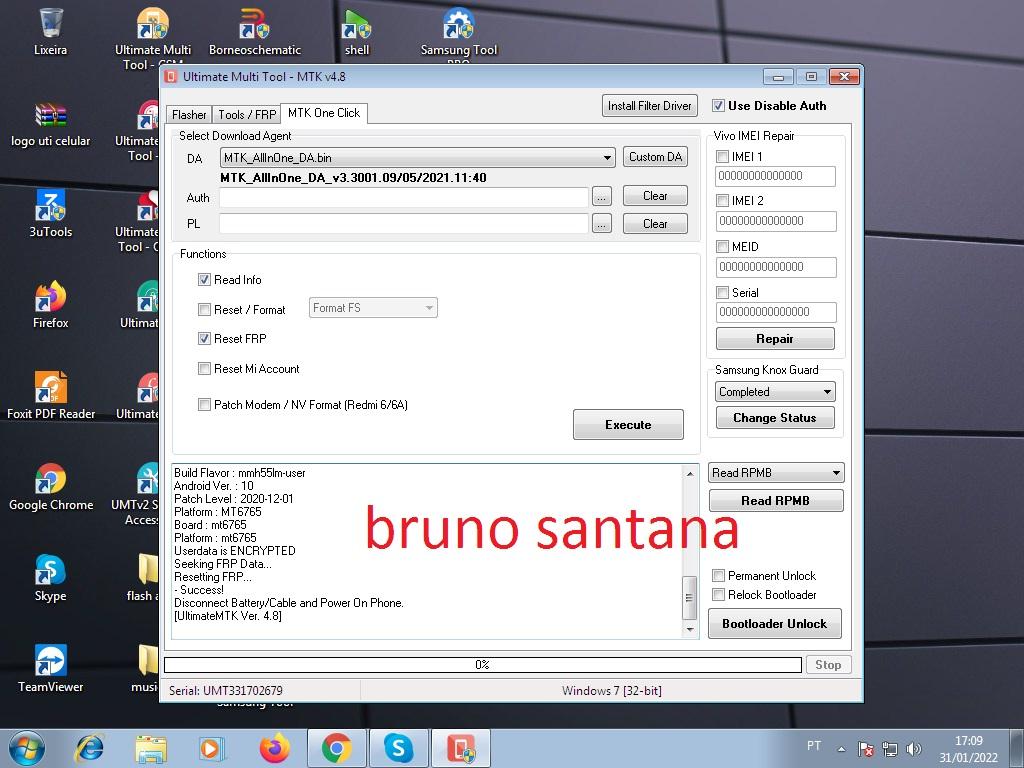
Task: Browse for an Auth file
Action: coord(601,196)
